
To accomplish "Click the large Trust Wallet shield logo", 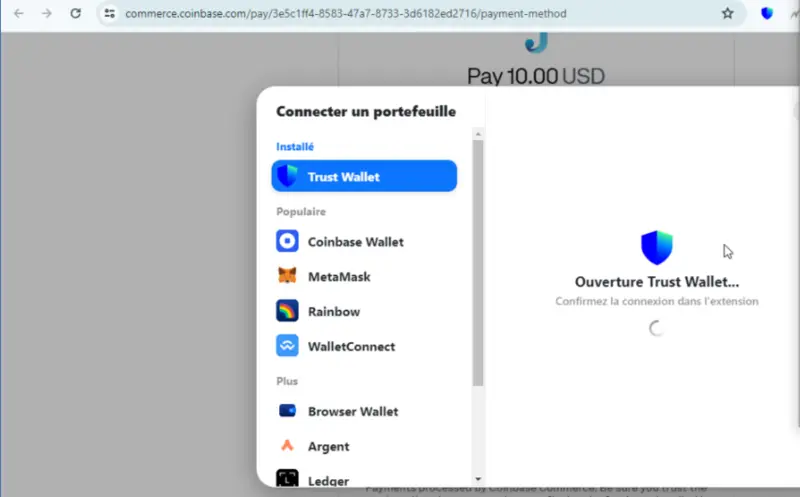I will (657, 247).
